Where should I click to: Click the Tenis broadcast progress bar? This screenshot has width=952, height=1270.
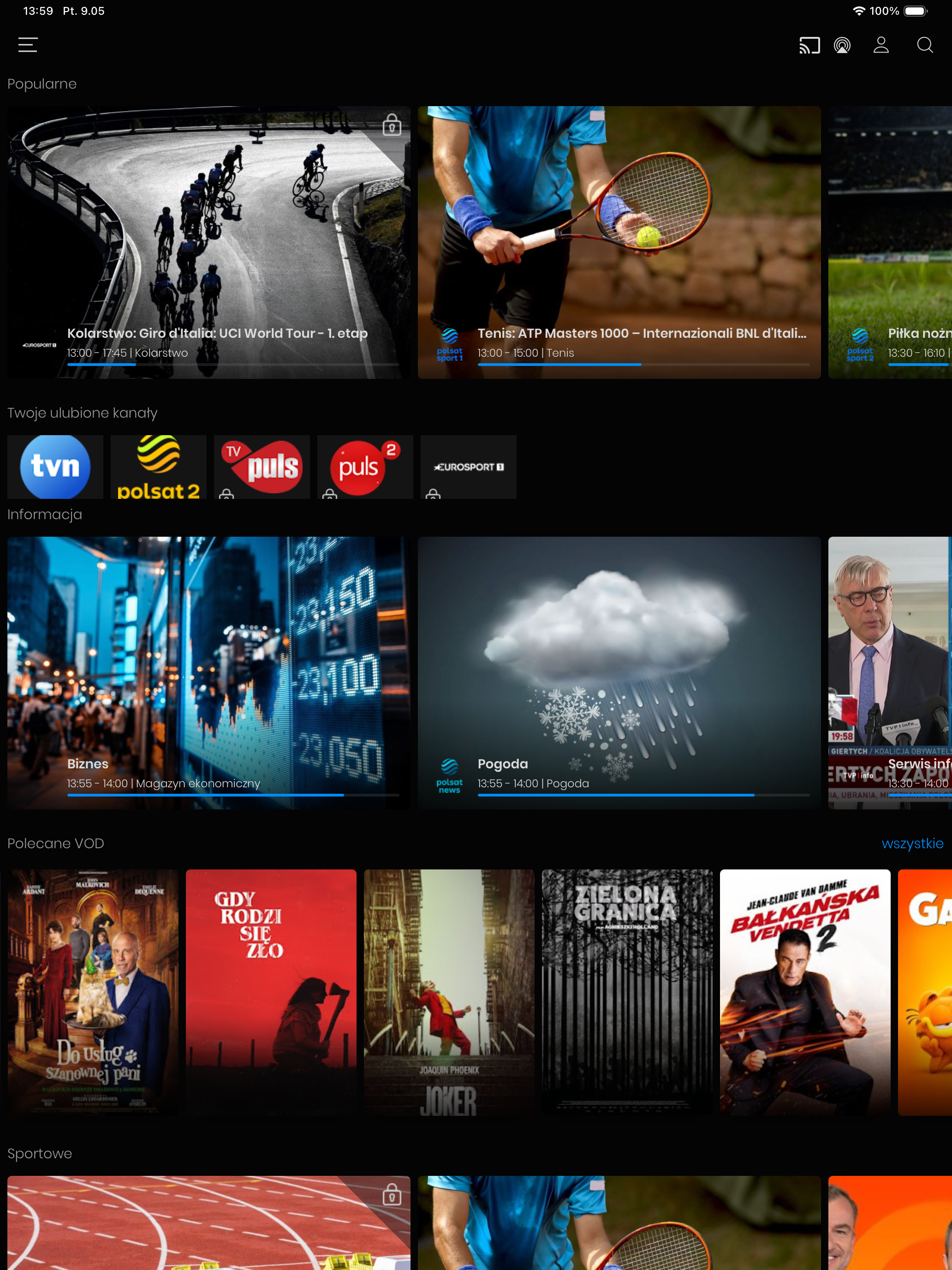643,365
